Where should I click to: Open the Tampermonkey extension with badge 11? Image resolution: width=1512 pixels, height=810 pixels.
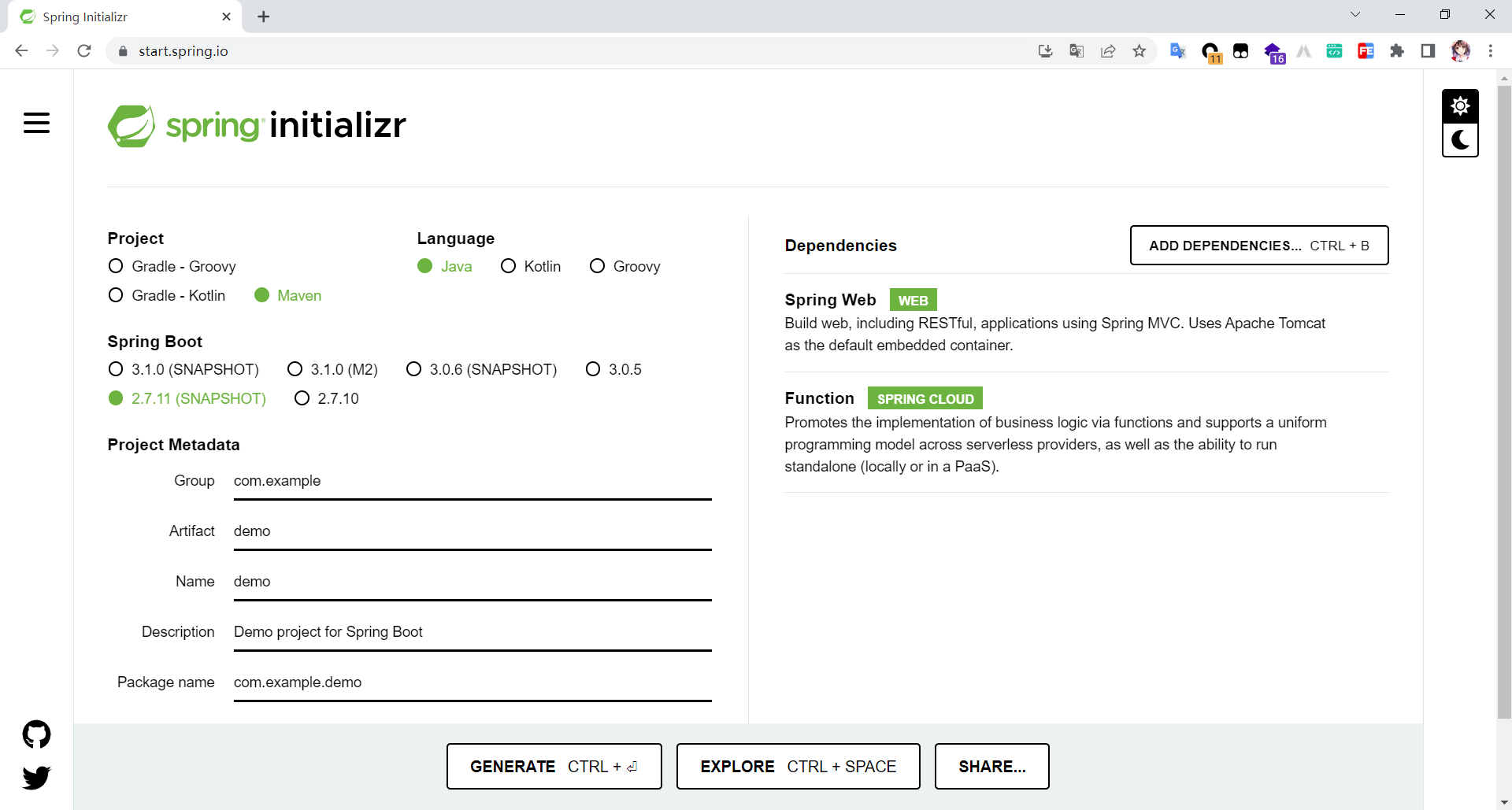(1211, 52)
